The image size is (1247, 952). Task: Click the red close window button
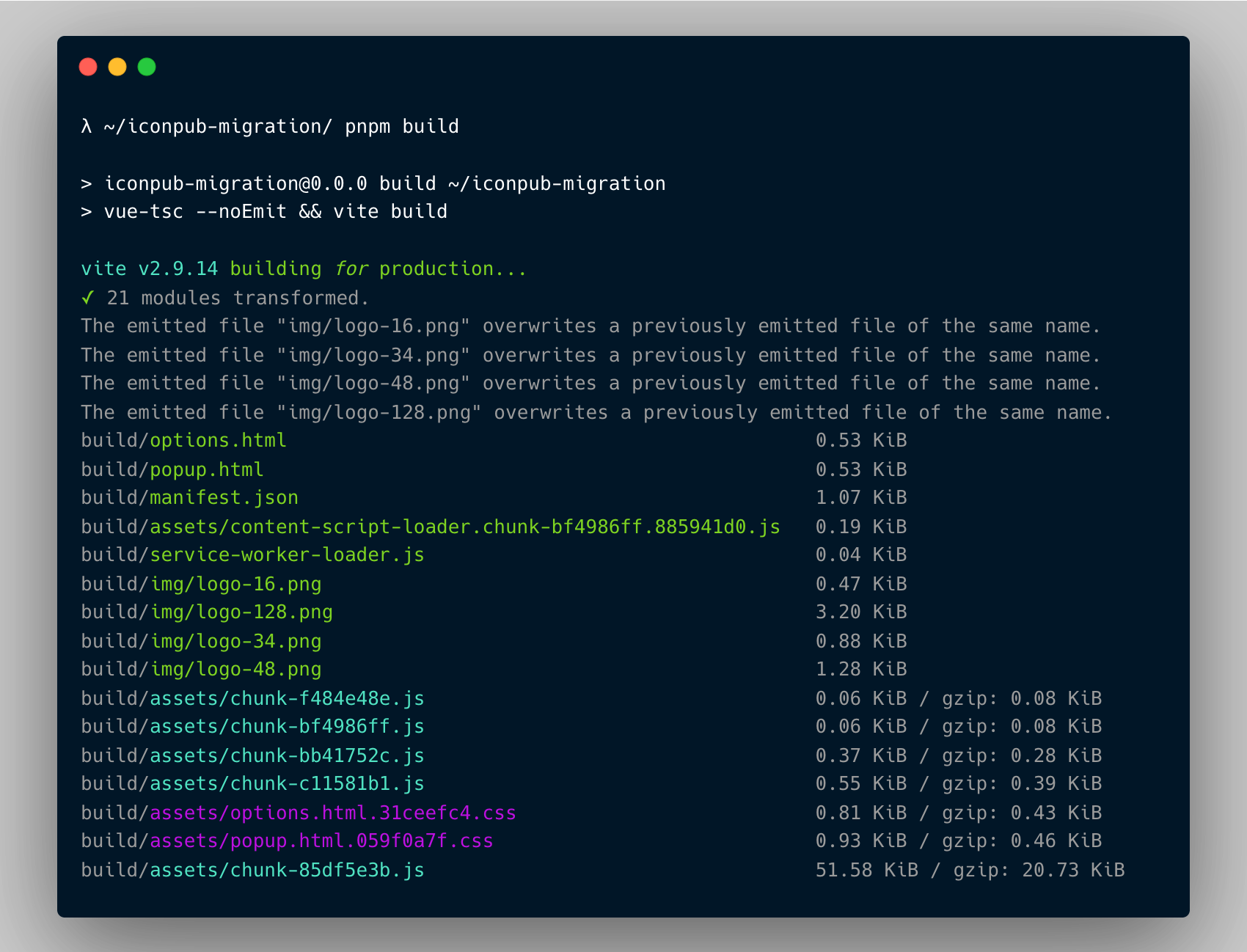click(88, 67)
